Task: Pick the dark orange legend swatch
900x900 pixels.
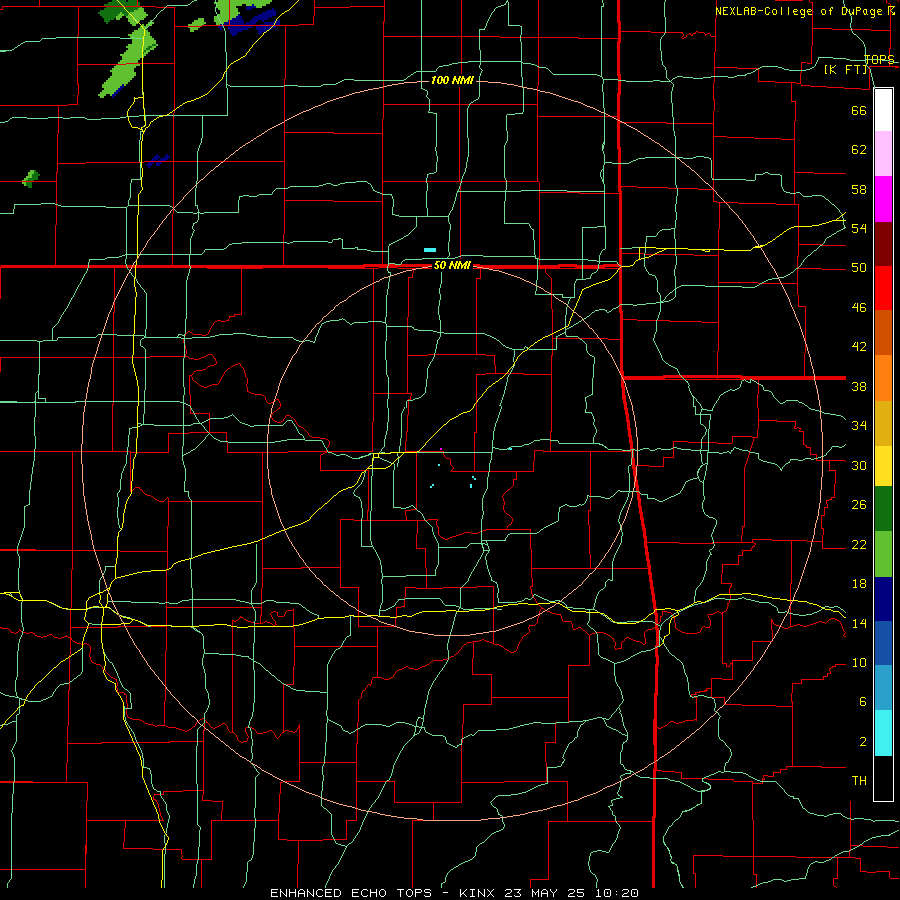Action: 883,332
